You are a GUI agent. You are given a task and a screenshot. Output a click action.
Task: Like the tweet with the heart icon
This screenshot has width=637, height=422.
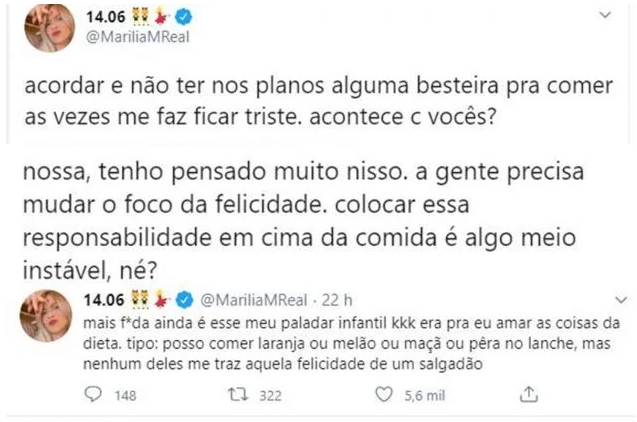382,397
